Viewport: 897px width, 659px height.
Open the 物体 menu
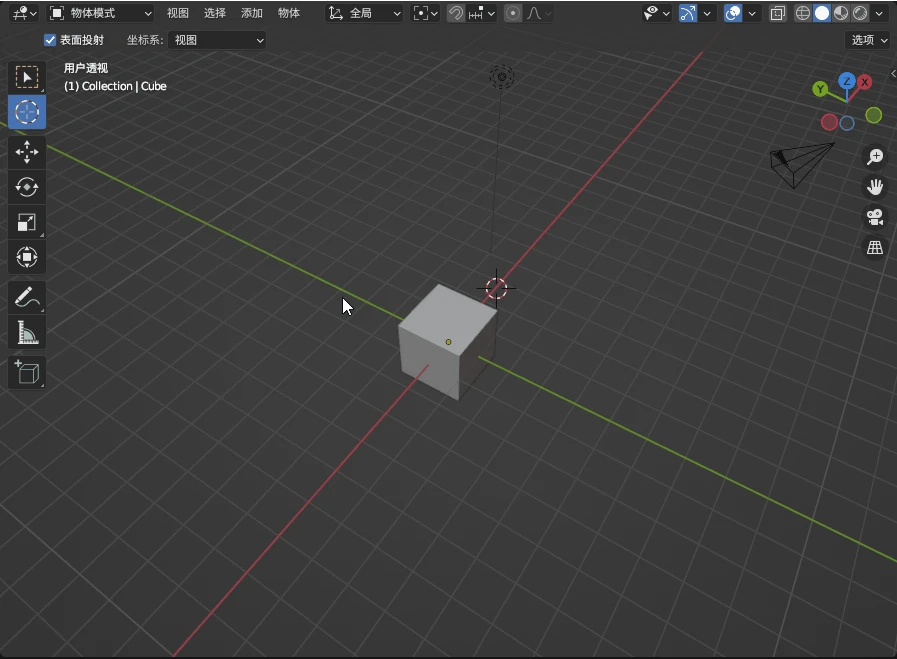pos(288,13)
